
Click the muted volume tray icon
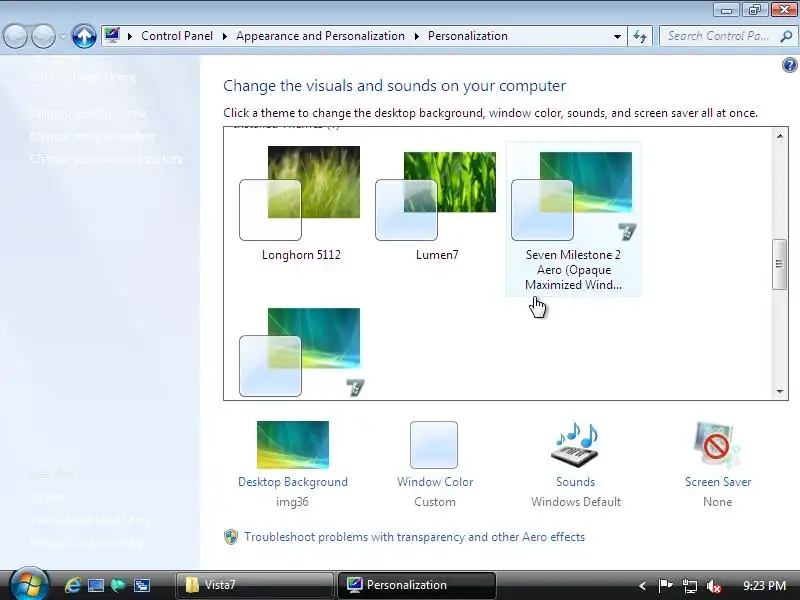point(714,586)
